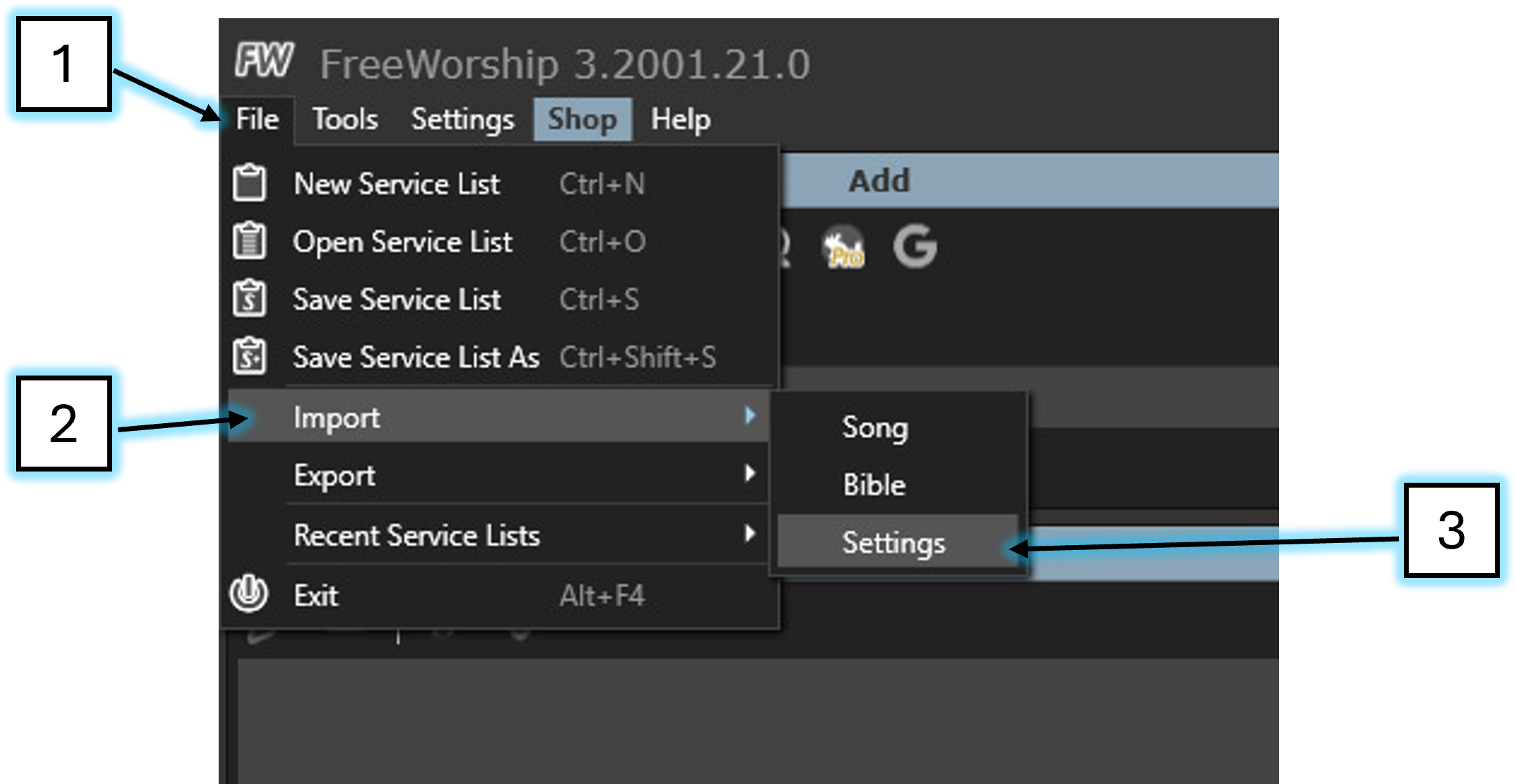Expand the Import submenu arrow
1516x784 pixels.
[x=750, y=415]
